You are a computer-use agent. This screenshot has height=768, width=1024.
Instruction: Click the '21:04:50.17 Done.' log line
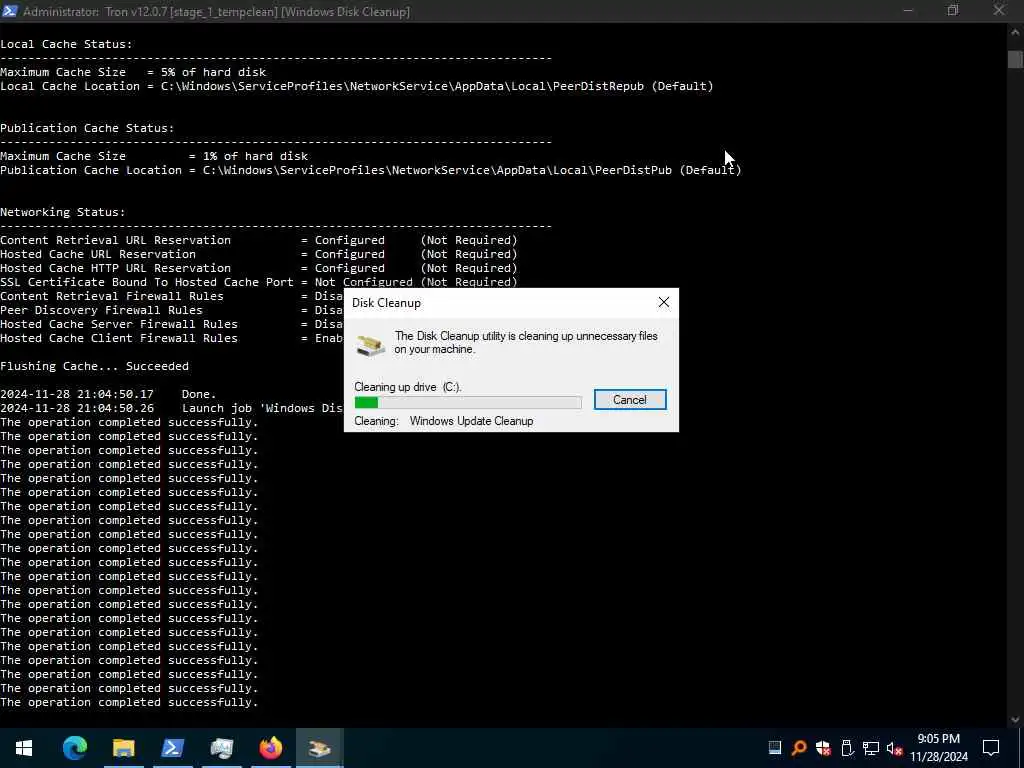click(x=108, y=394)
